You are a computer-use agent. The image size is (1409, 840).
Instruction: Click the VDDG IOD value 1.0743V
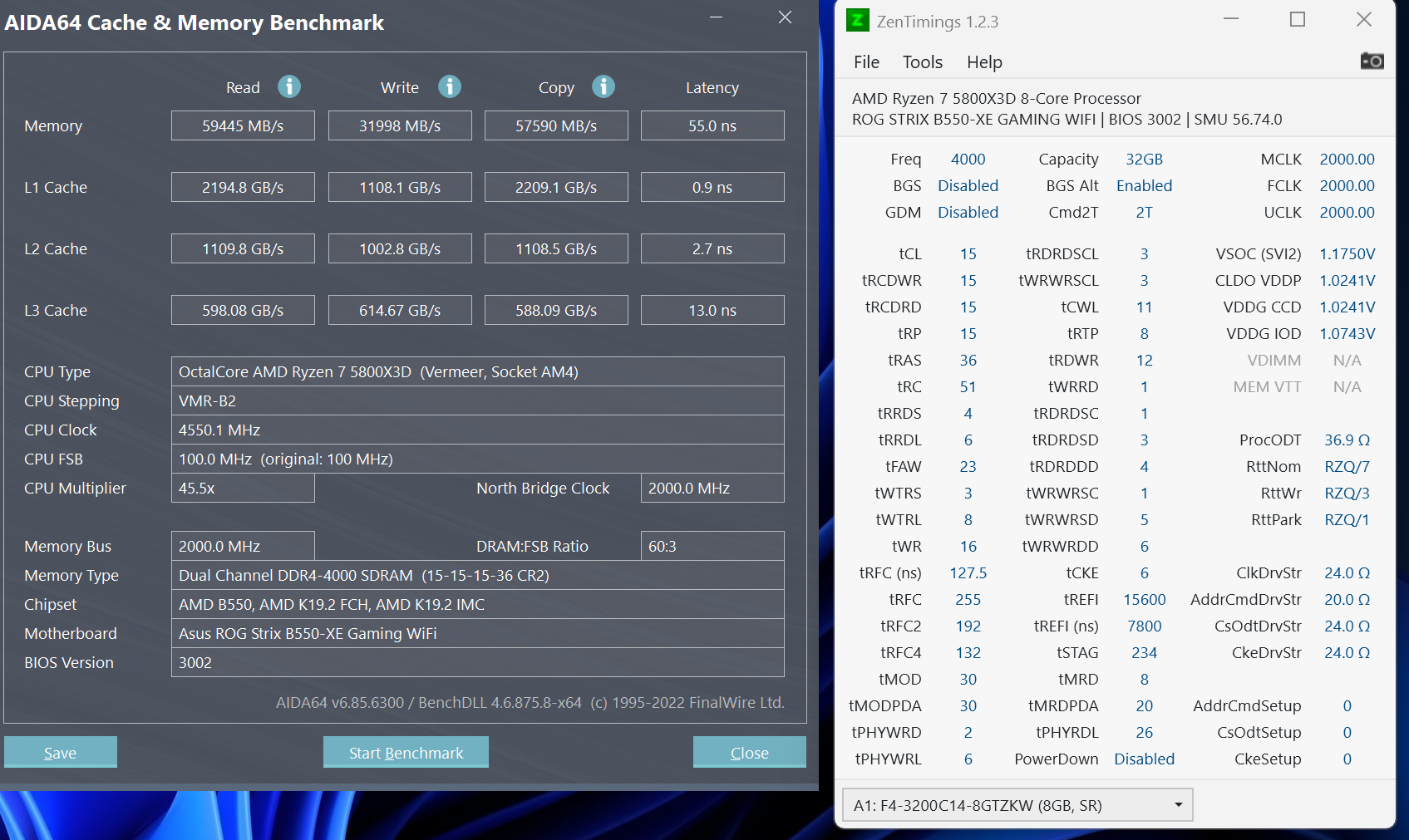(1347, 333)
